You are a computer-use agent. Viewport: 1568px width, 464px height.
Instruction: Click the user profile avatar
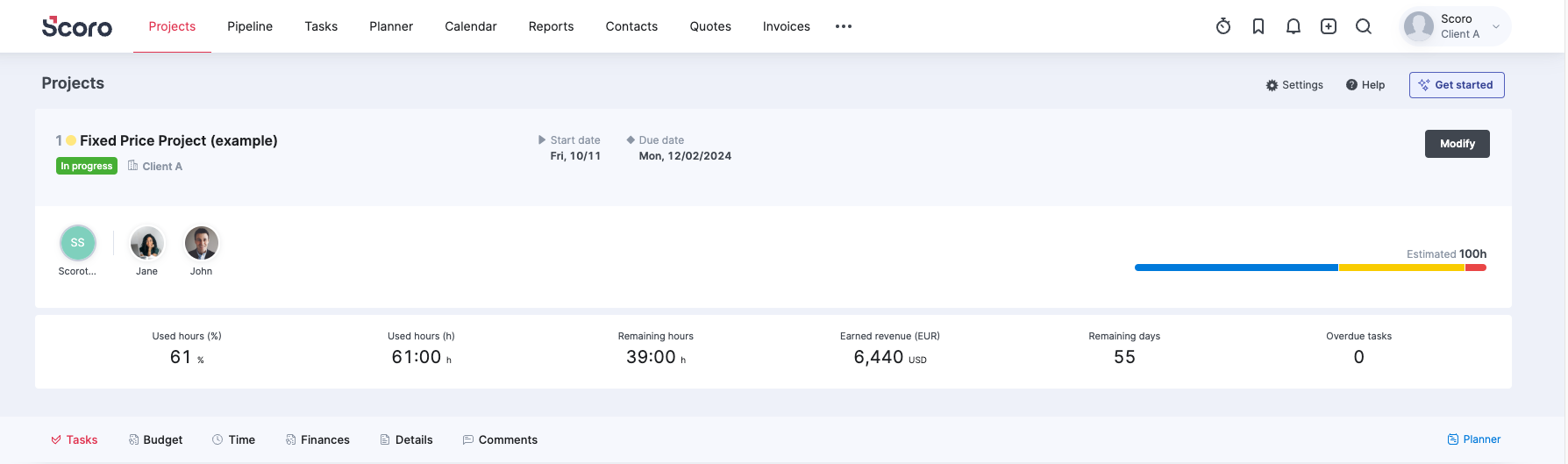click(1419, 26)
